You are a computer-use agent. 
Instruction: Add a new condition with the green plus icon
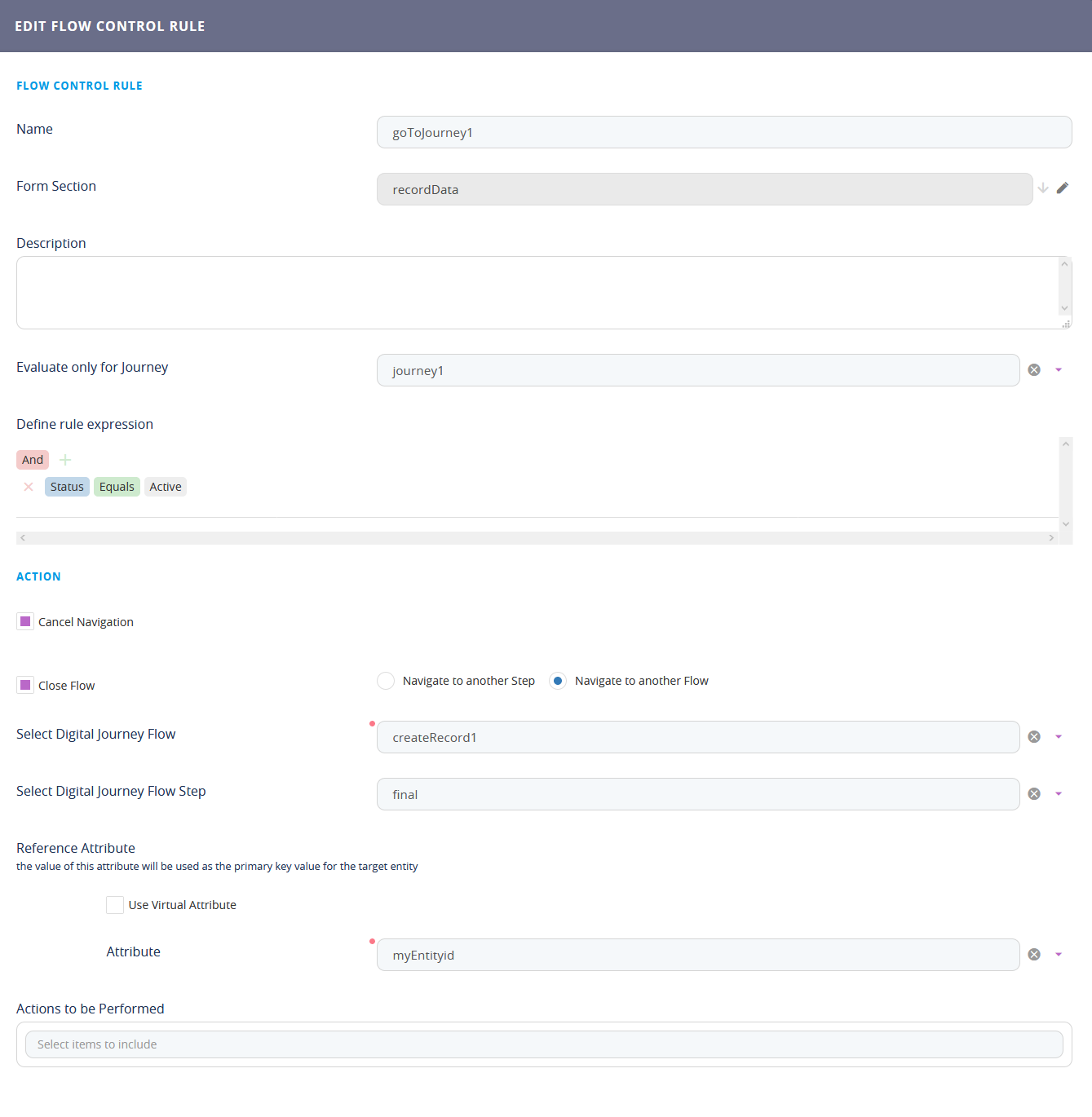[65, 460]
